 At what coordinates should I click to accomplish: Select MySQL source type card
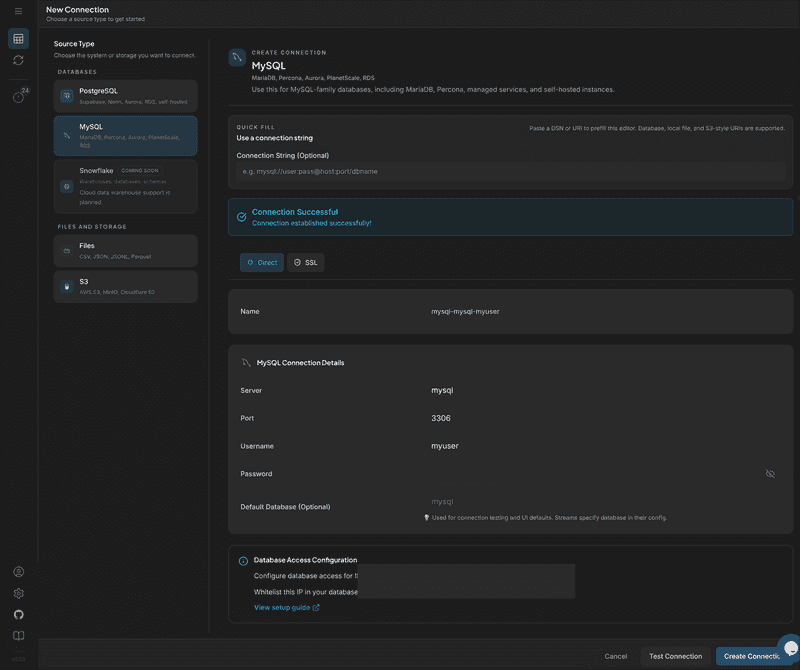[x=126, y=136]
